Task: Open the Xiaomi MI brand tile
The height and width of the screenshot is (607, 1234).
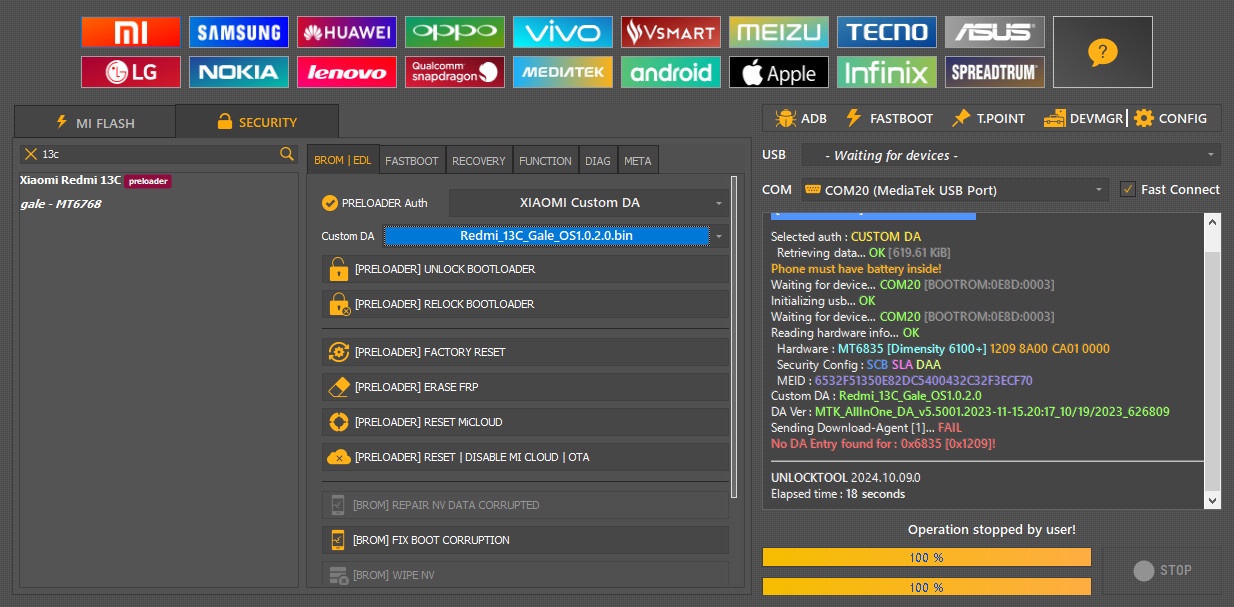Action: tap(131, 32)
